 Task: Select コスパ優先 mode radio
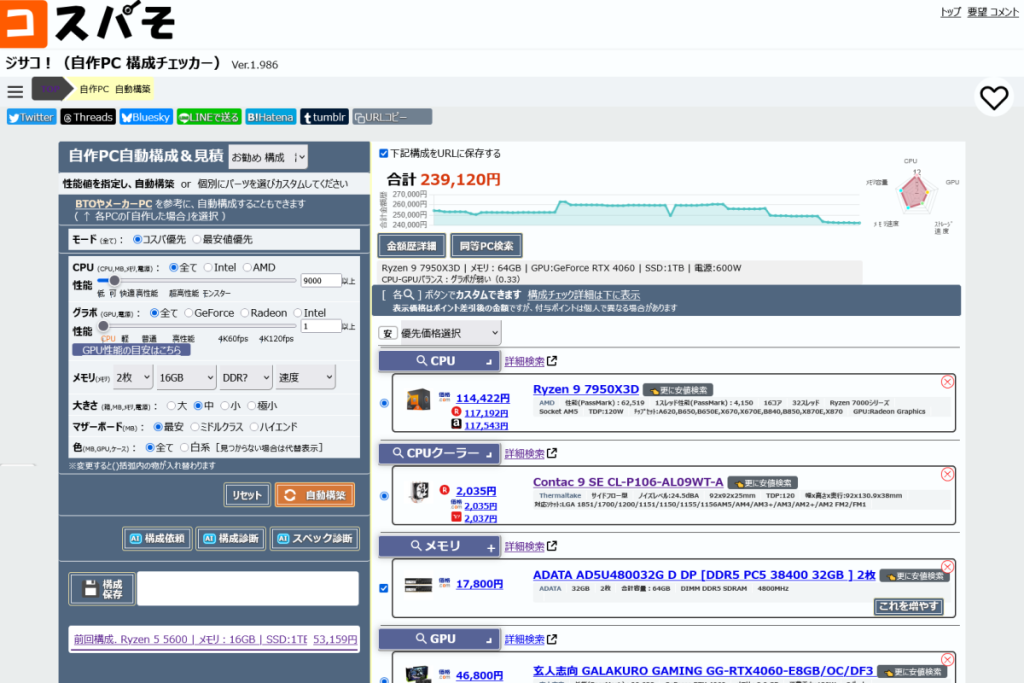137,240
